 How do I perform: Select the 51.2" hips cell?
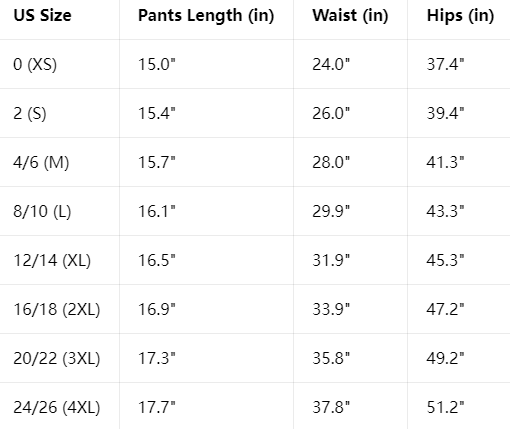click(445, 407)
